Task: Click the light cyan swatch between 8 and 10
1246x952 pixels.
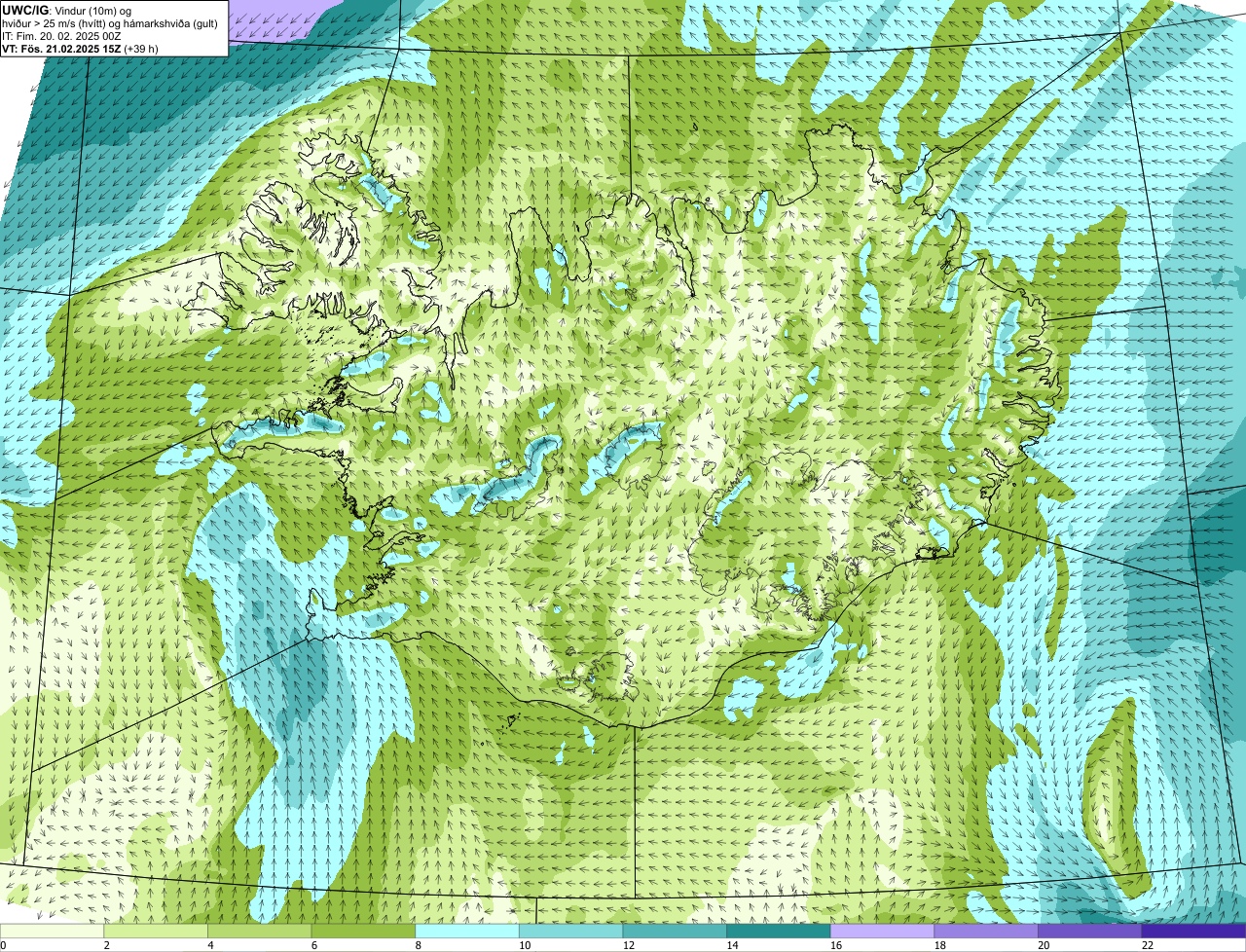Action: coord(467,931)
